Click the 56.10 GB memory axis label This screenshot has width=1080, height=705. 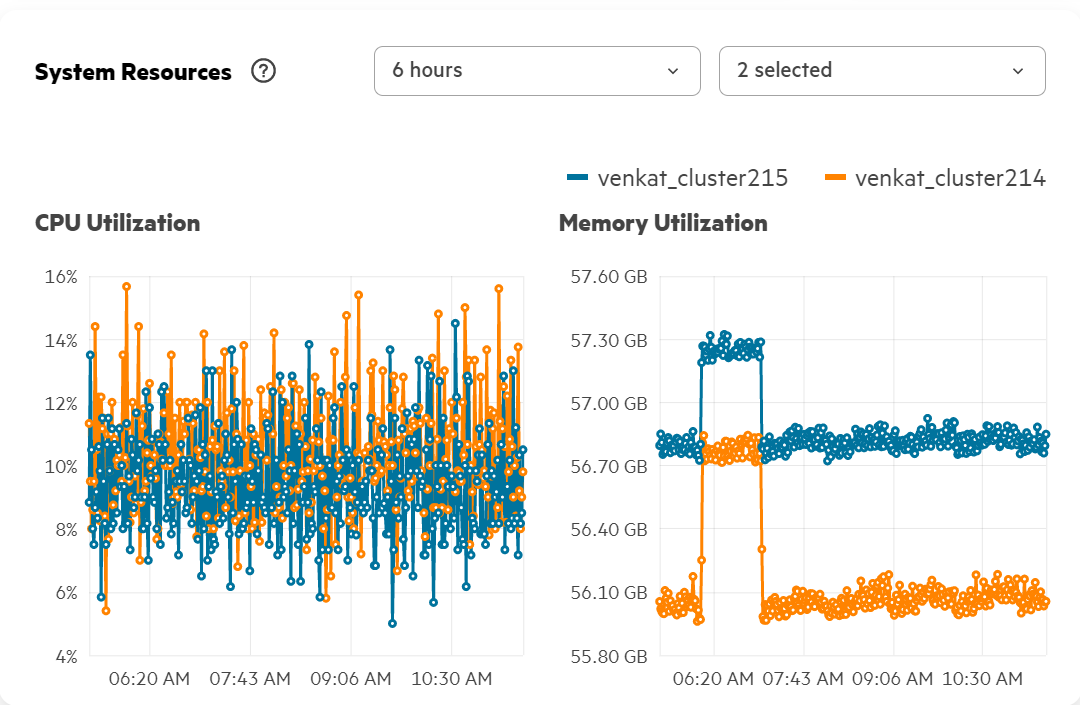[609, 593]
